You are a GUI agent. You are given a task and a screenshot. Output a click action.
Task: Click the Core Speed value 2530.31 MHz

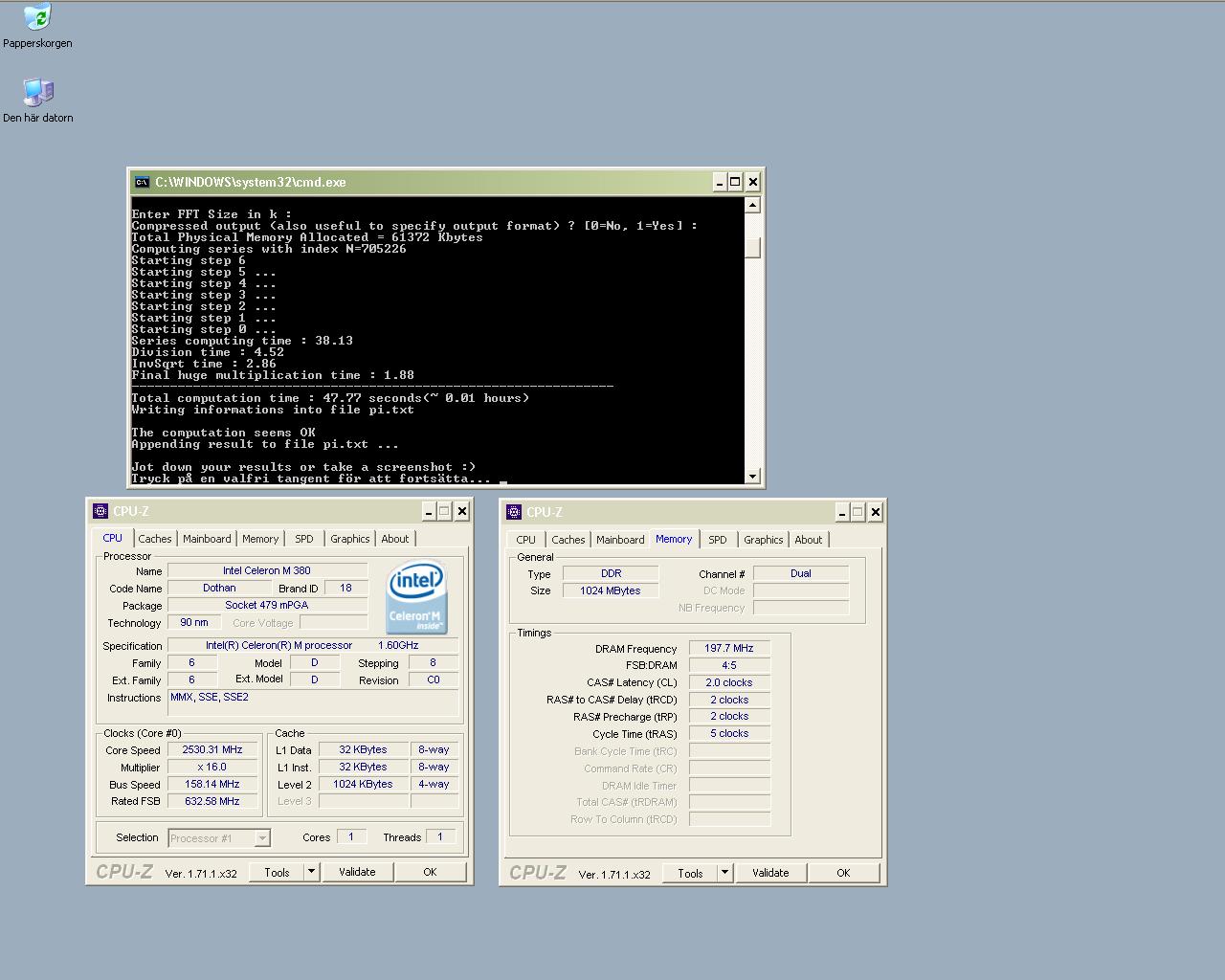212,749
